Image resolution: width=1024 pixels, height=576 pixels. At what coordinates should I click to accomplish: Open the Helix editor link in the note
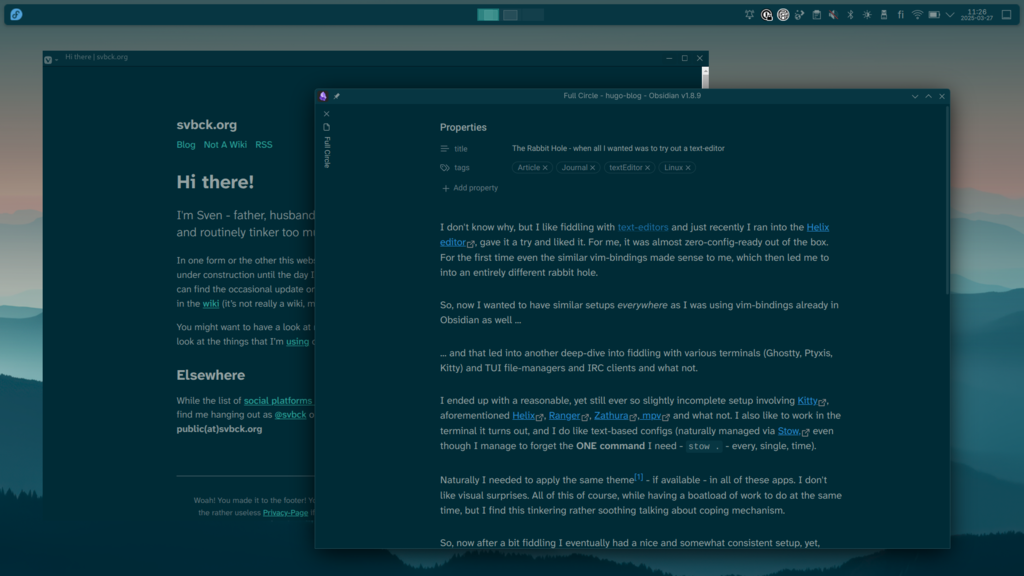818,227
